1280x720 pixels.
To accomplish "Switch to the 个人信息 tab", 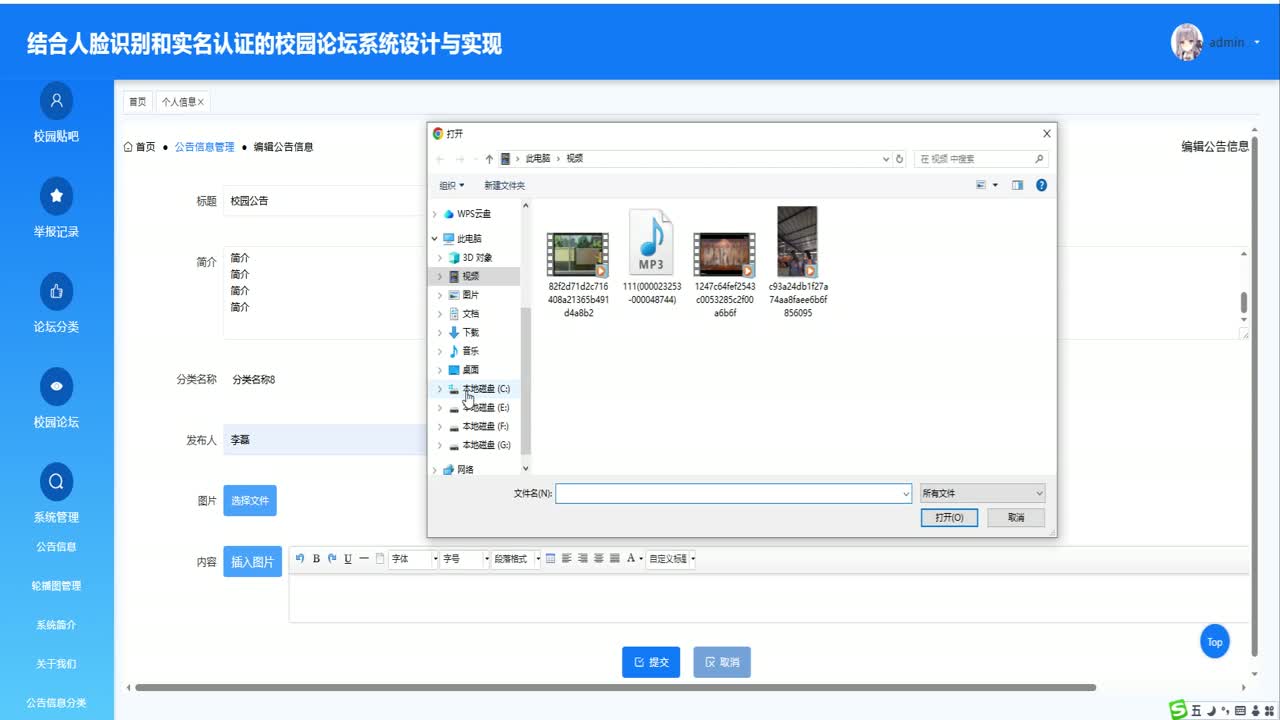I will coord(182,102).
